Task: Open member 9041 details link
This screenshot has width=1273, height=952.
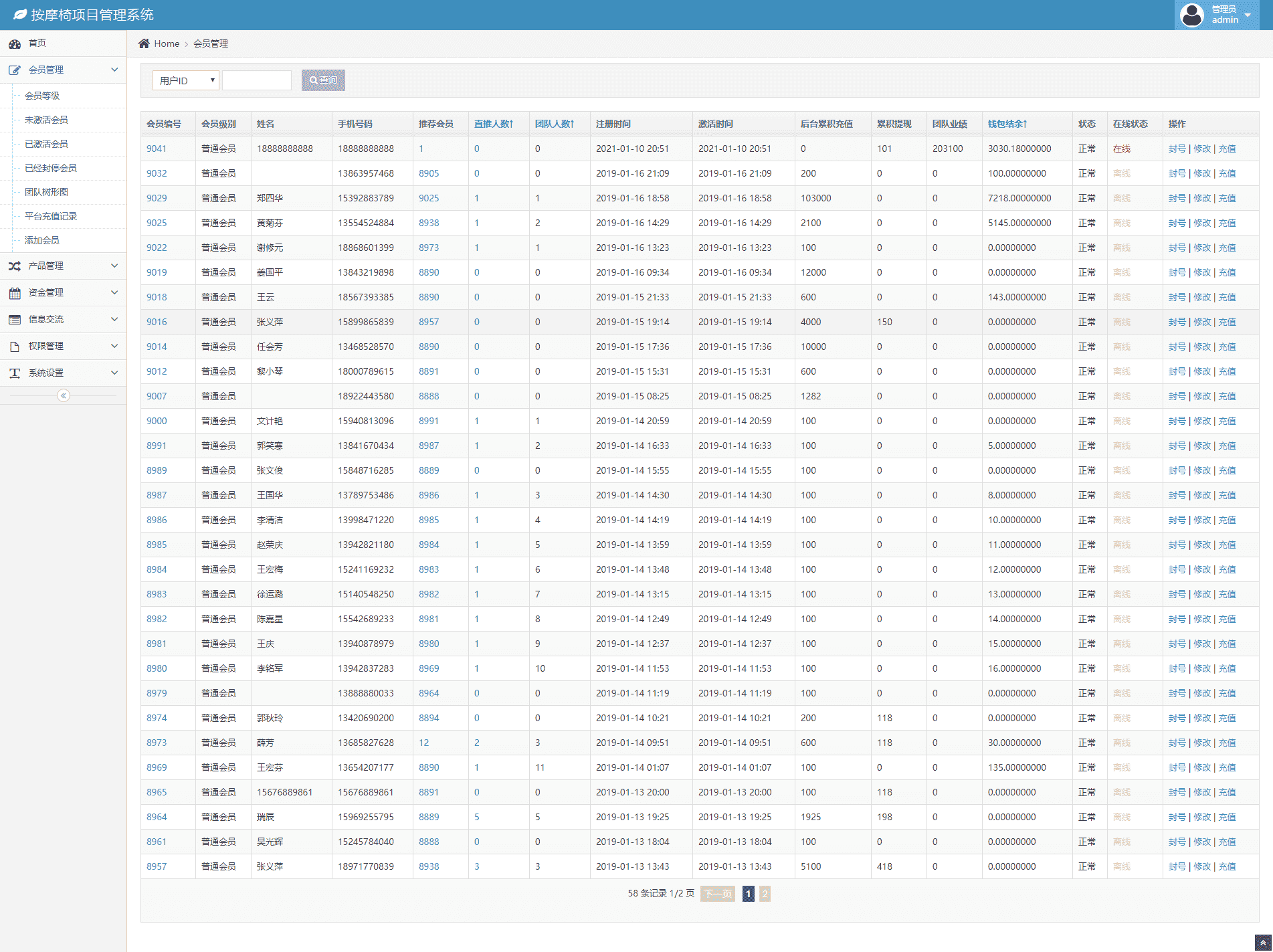Action: (157, 149)
